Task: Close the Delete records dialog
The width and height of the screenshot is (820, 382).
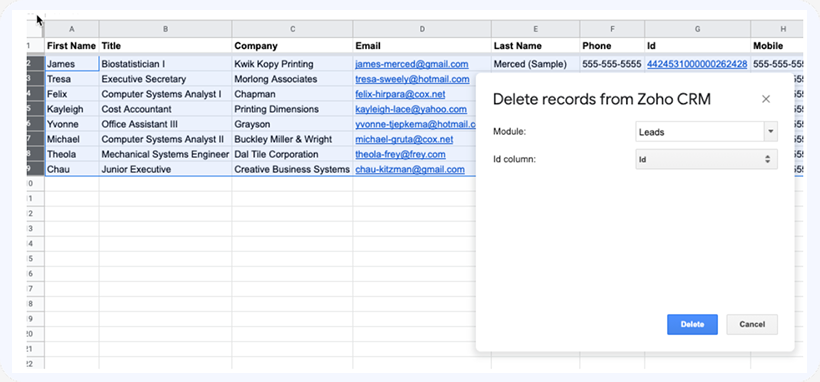Action: (766, 99)
